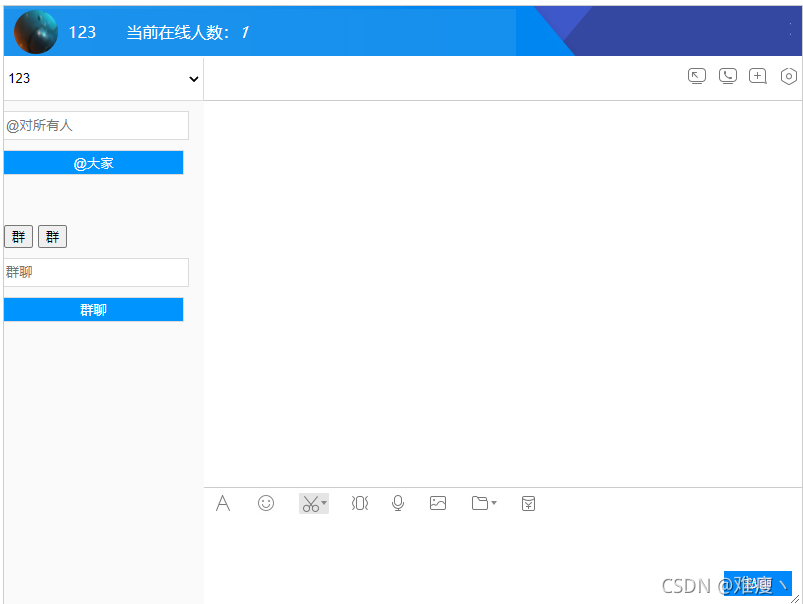Image resolution: width=803 pixels, height=604 pixels.
Task: Click the pop-out arrow icon
Action: [697, 75]
